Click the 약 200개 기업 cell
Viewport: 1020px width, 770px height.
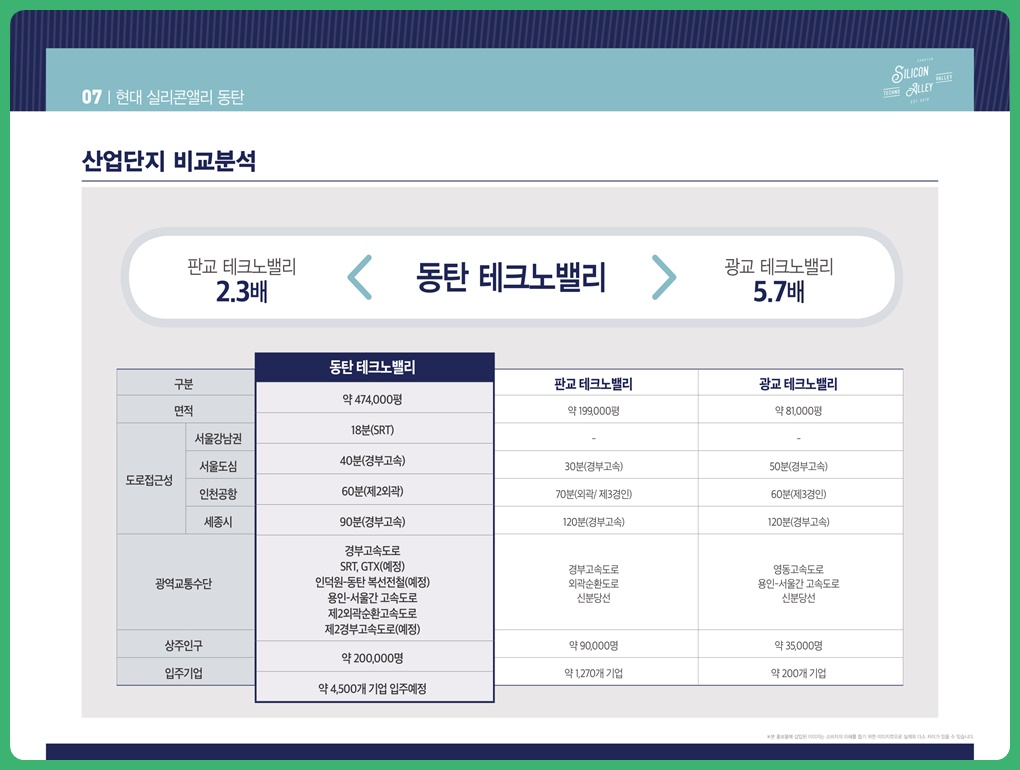[x=798, y=672]
